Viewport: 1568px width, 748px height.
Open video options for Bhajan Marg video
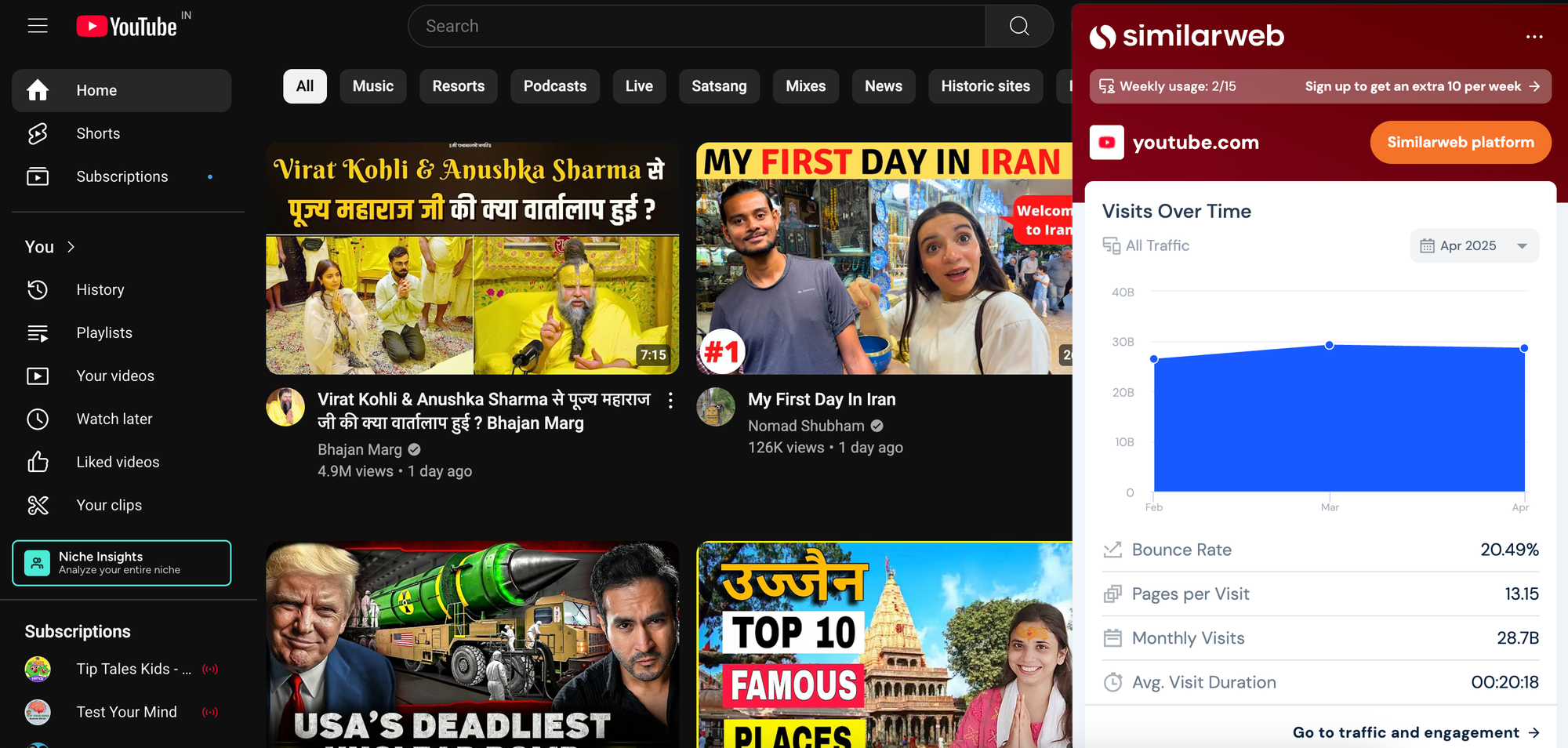pyautogui.click(x=670, y=401)
